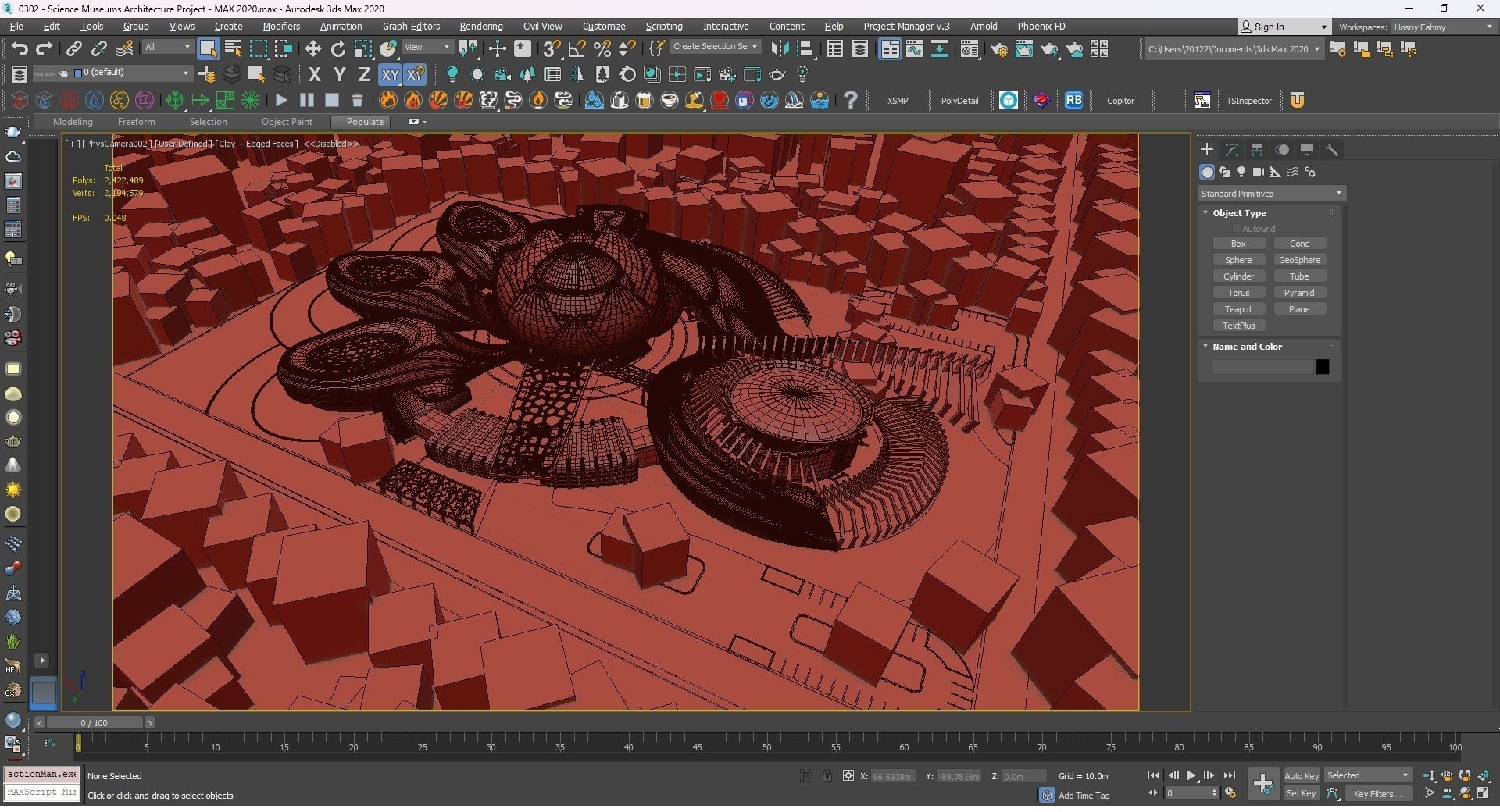
Task: Click the object name input field
Action: click(1262, 367)
